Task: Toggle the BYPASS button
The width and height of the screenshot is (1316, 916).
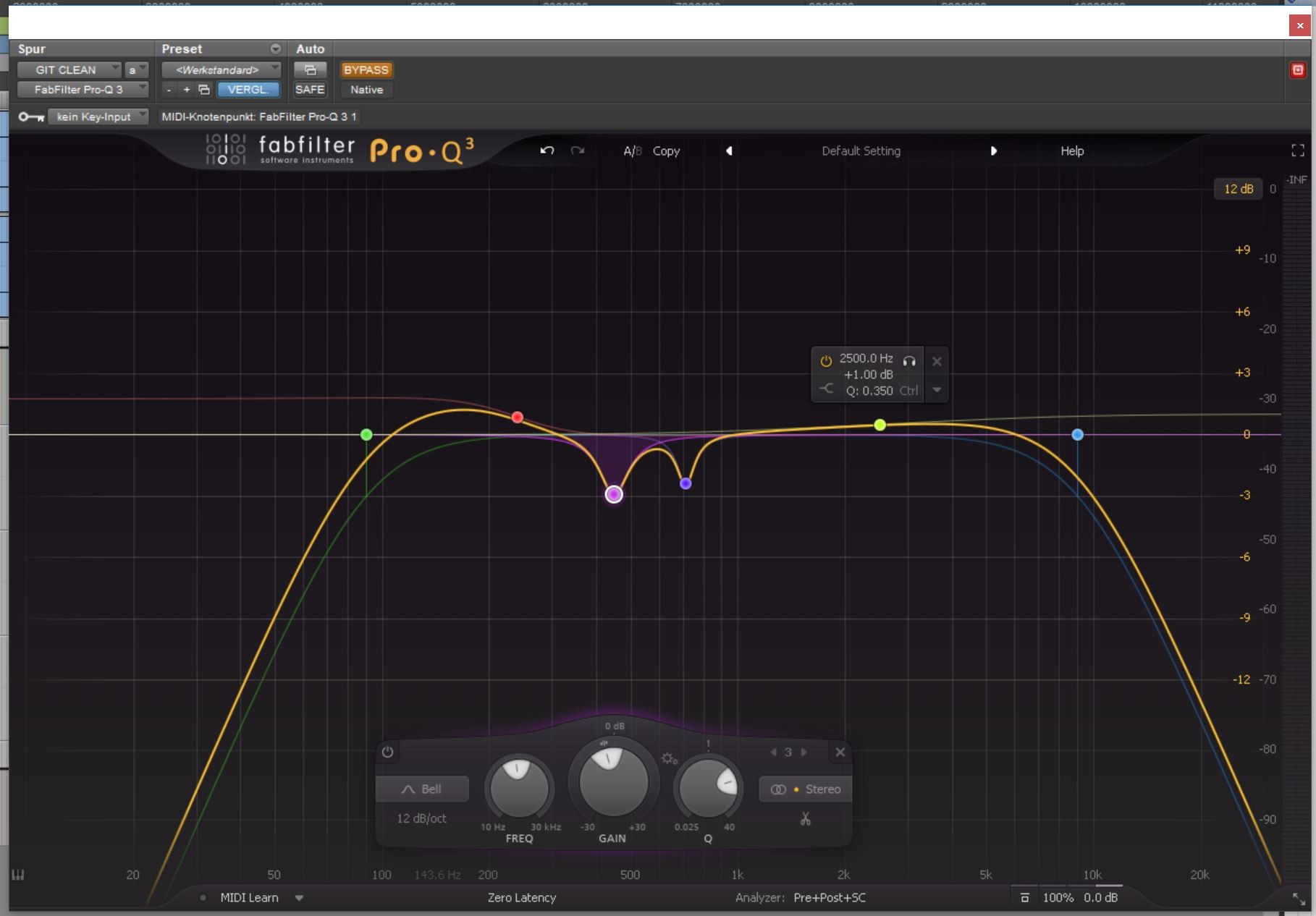Action: tap(366, 70)
